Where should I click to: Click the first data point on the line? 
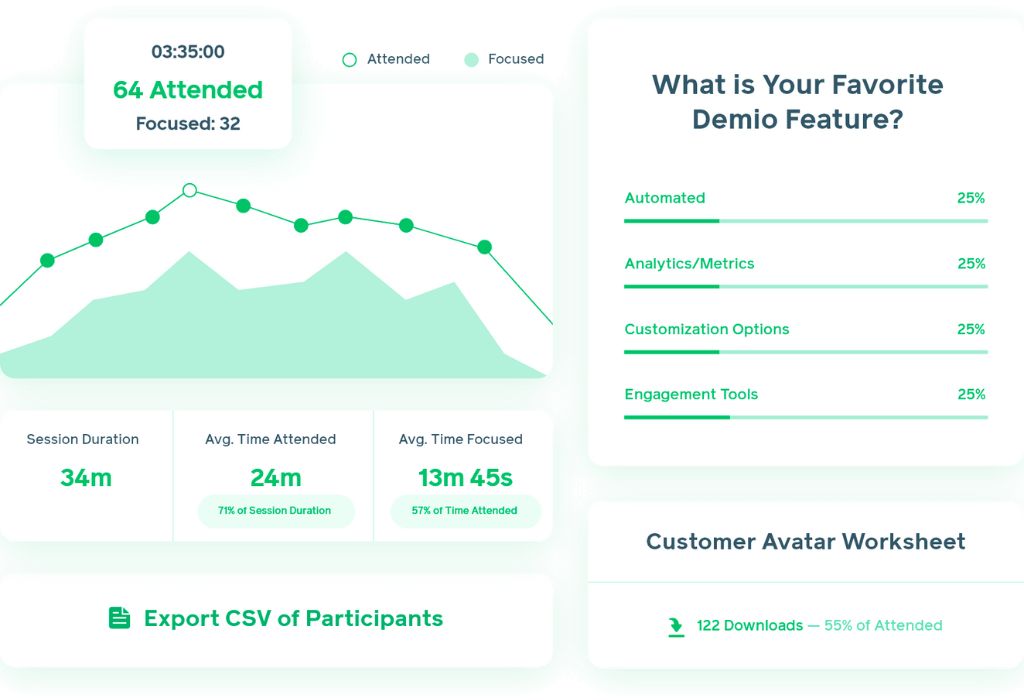tap(47, 260)
